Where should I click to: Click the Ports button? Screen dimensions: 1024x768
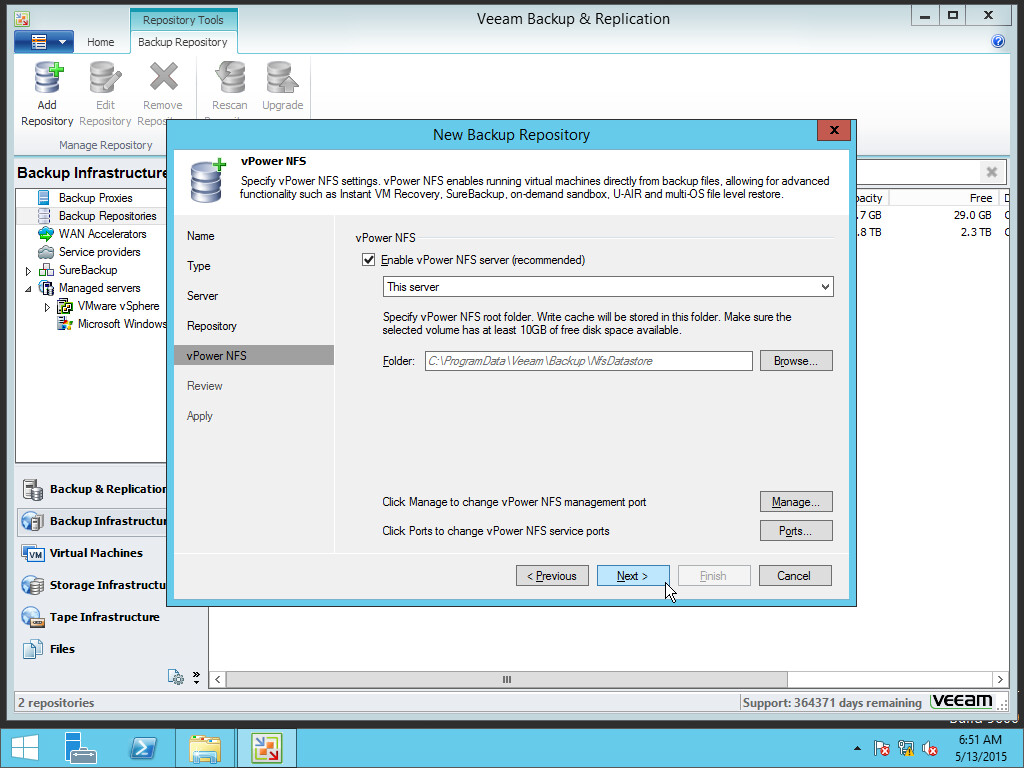click(796, 531)
